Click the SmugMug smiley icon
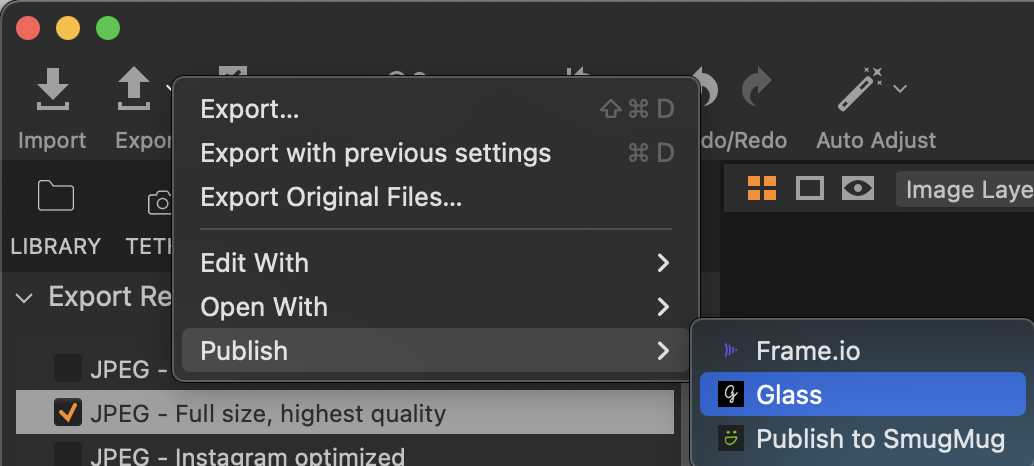 pos(730,438)
